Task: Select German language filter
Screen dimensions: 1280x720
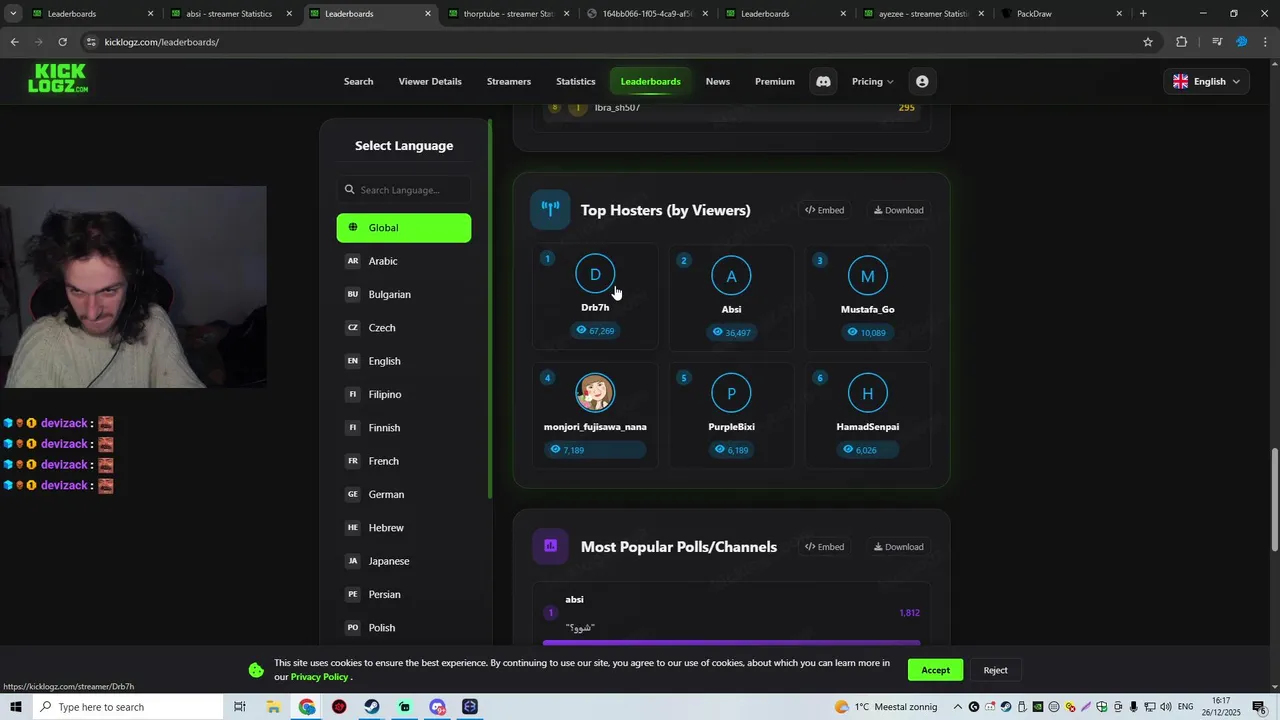Action: tap(404, 494)
